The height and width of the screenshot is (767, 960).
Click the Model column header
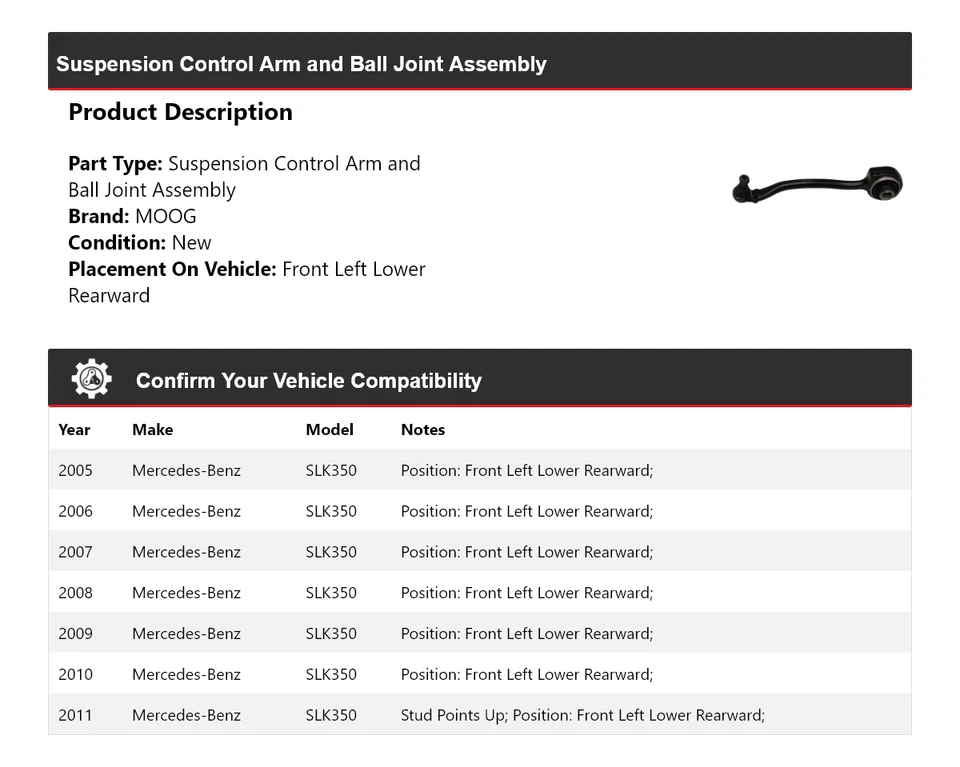(329, 429)
